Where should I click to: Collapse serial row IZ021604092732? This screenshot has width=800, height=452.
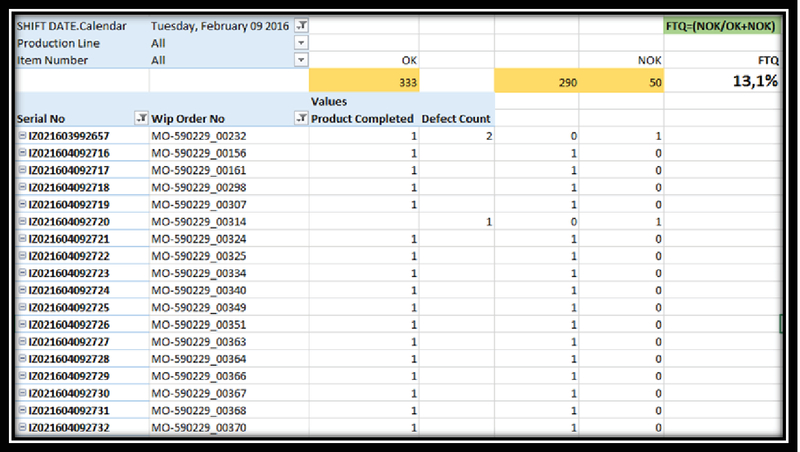click(22, 428)
